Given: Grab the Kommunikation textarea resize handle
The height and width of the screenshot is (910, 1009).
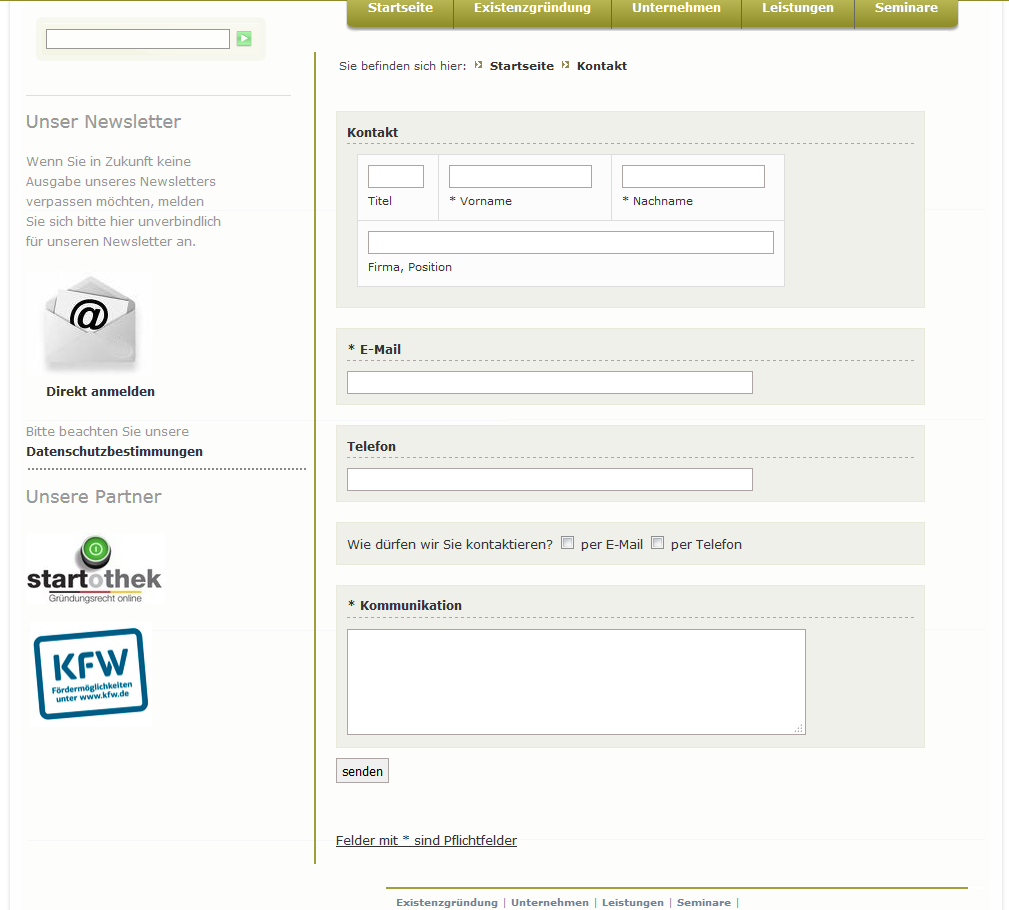Looking at the screenshot, I should [799, 729].
